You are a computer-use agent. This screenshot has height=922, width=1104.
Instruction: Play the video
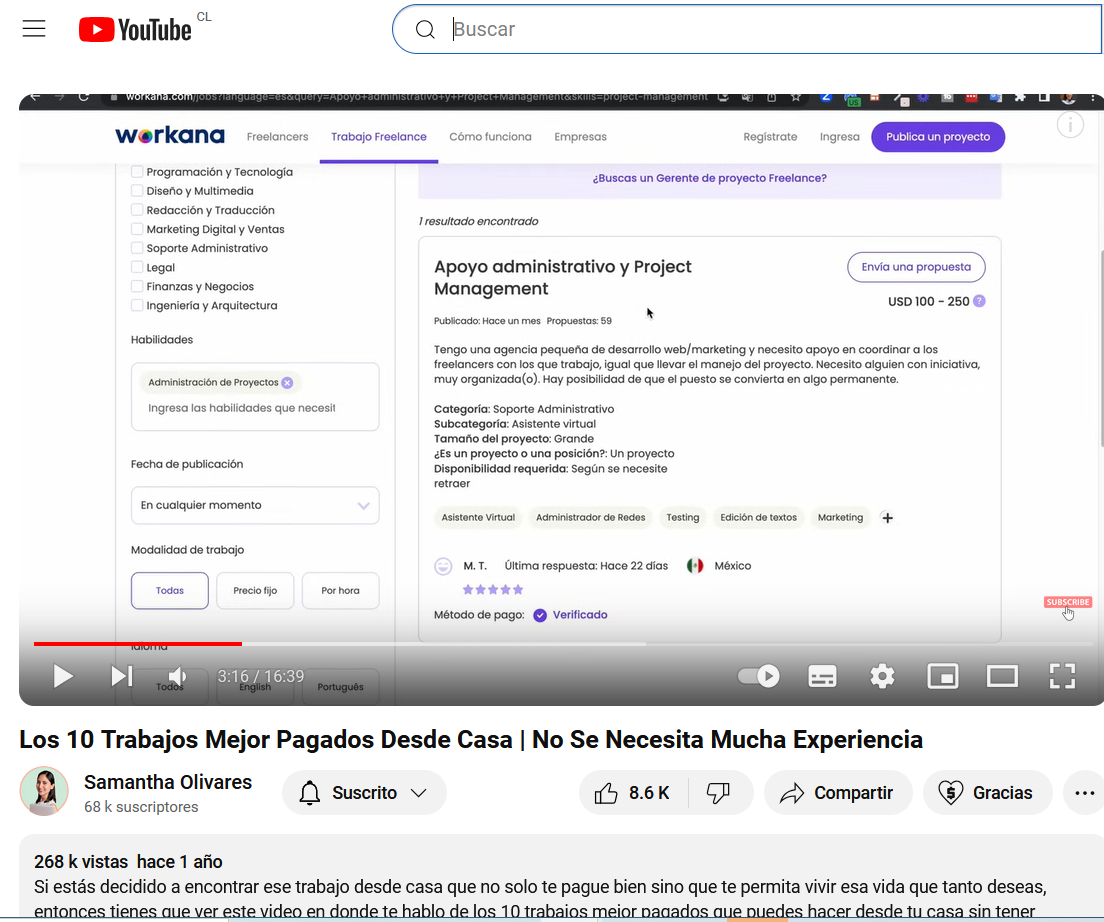coord(63,676)
